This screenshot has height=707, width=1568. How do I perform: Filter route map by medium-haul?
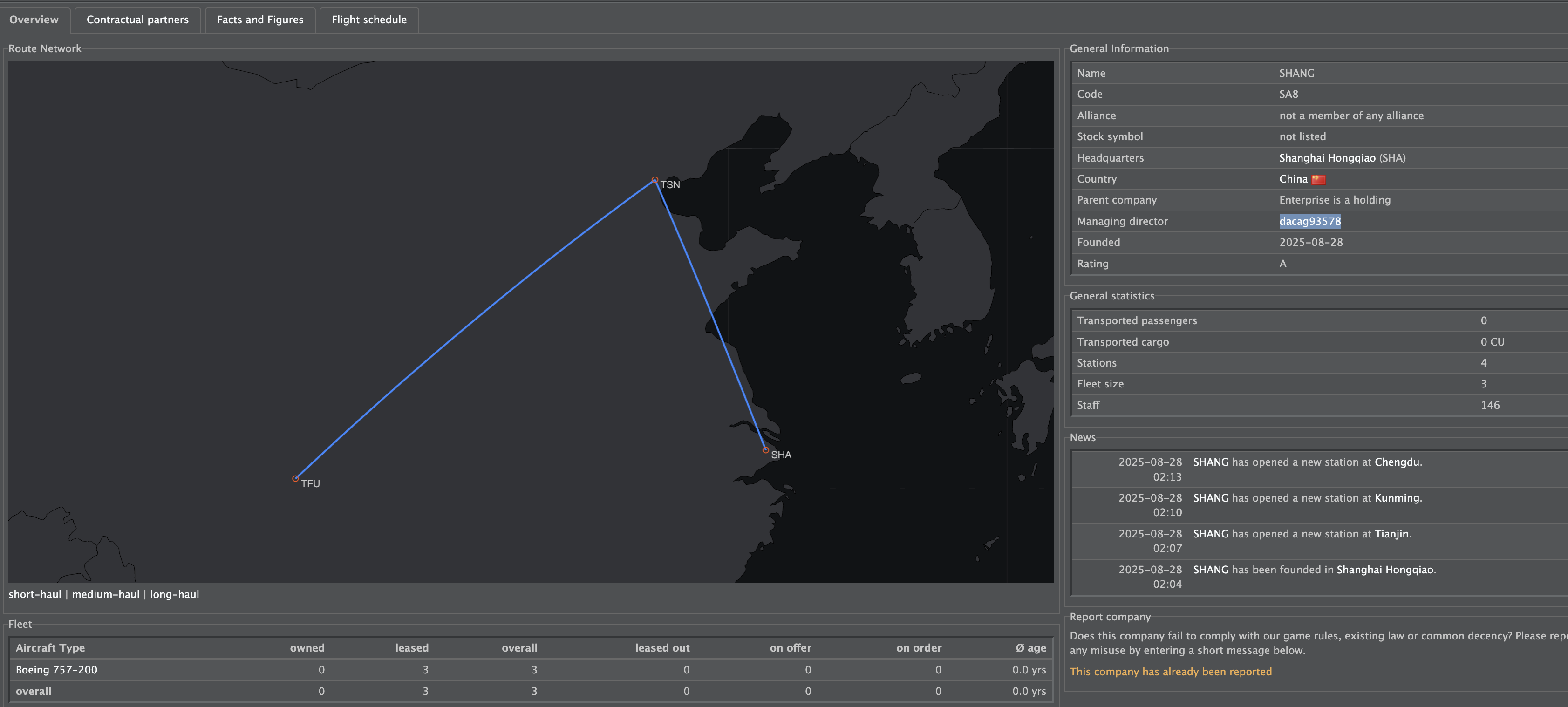point(105,594)
